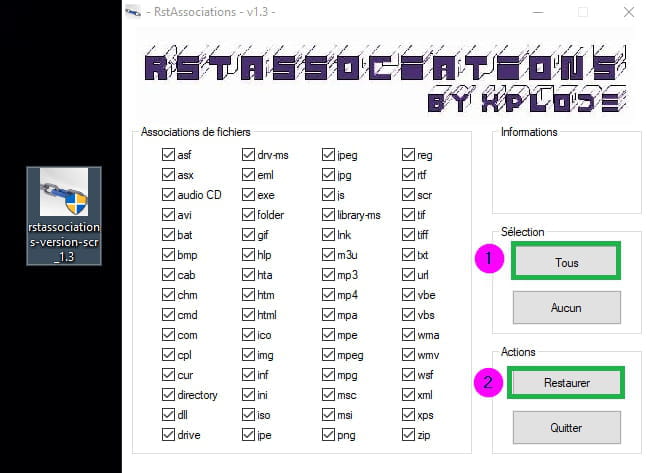Uncheck the rtf checkbox
The image size is (651, 473).
pyautogui.click(x=409, y=174)
